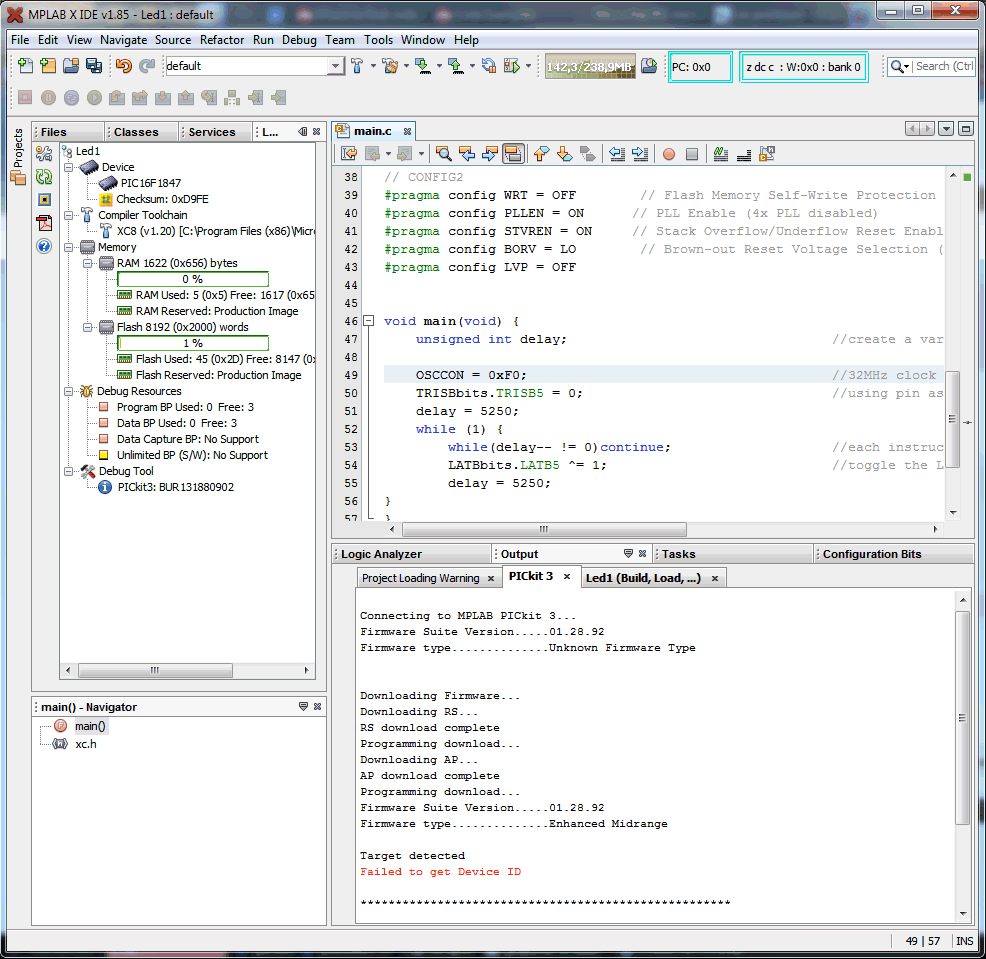Switch to the Configuration Bits tab
The image size is (986, 959).
(872, 554)
